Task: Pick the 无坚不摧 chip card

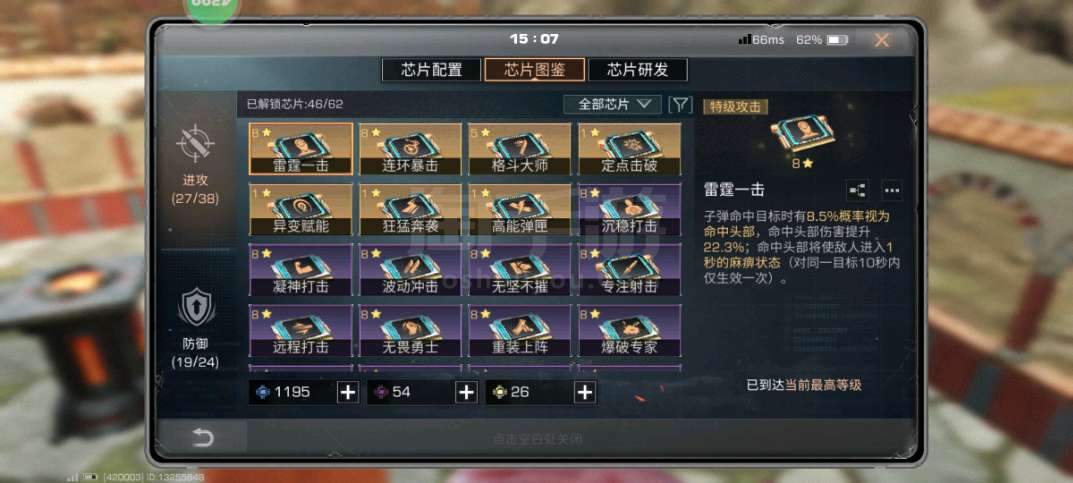Action: tap(520, 270)
